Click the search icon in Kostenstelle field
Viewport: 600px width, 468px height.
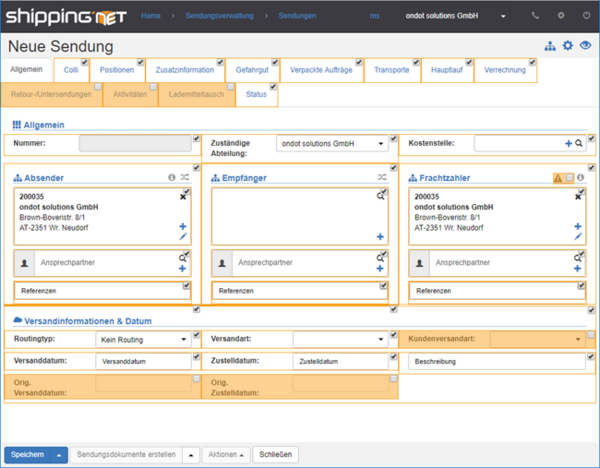click(579, 144)
